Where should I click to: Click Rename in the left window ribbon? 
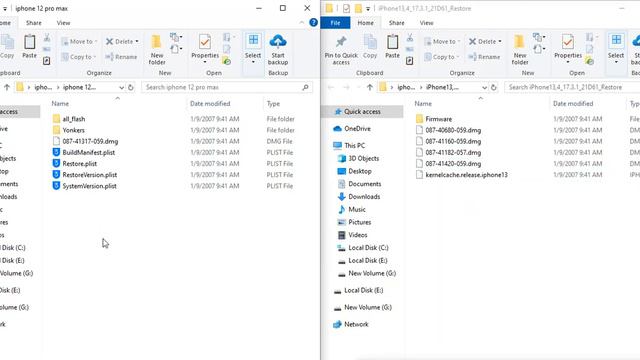(x=121, y=57)
